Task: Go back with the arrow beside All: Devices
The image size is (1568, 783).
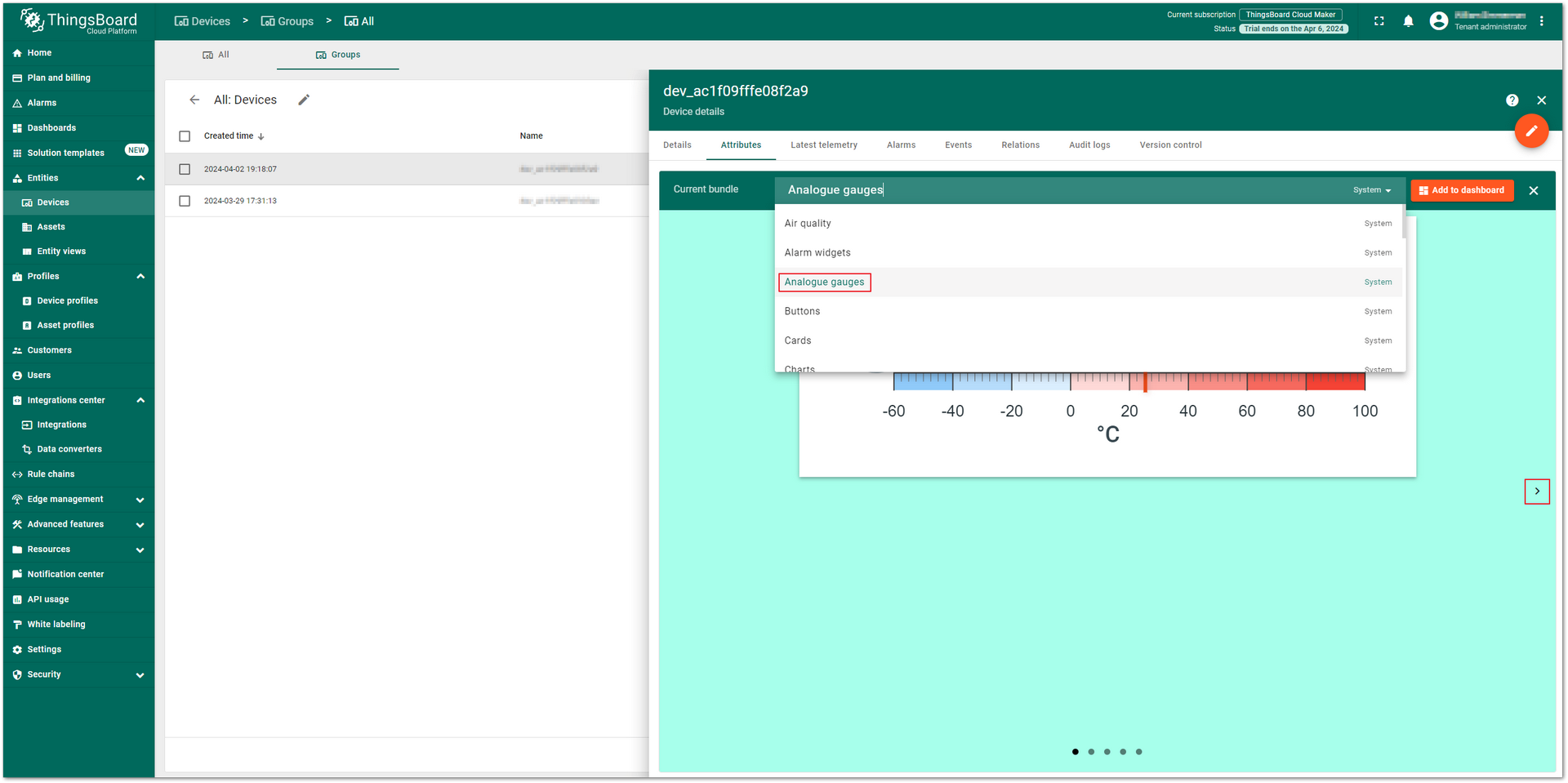Action: [x=194, y=100]
